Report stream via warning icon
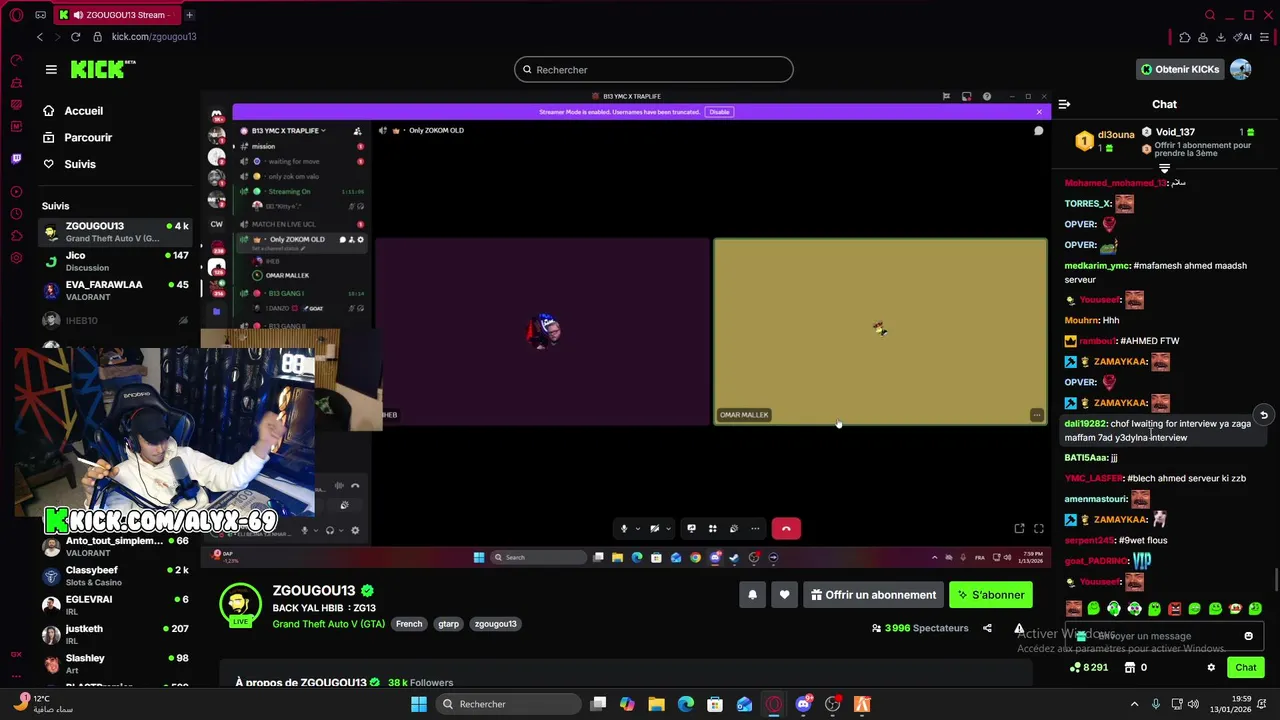 (x=1019, y=628)
